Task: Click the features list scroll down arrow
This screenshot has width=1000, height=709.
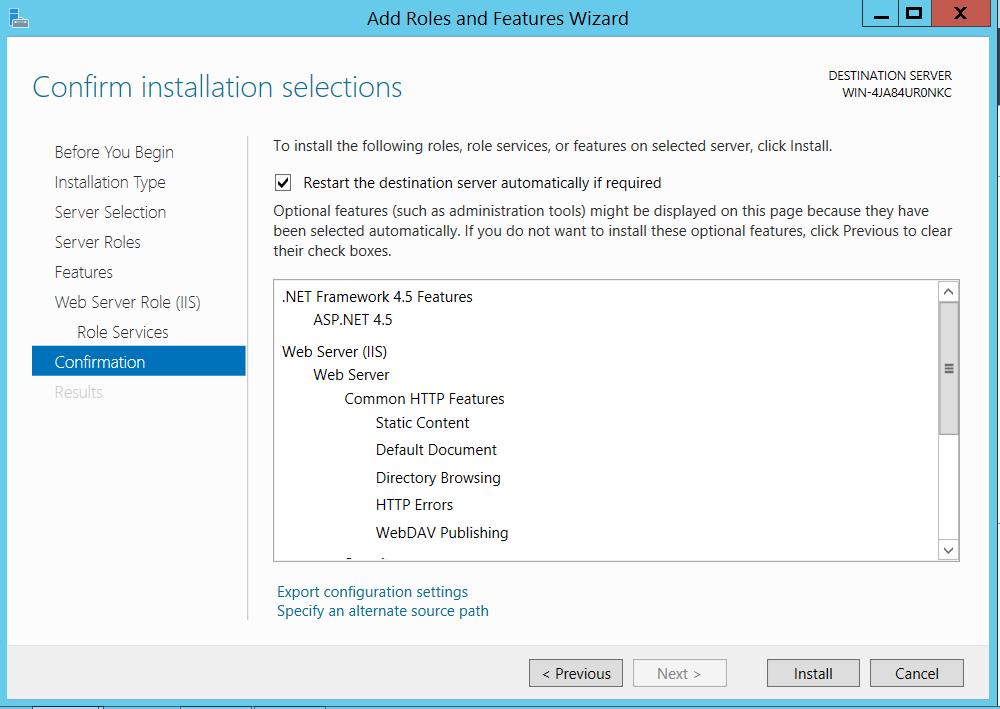Action: point(948,550)
